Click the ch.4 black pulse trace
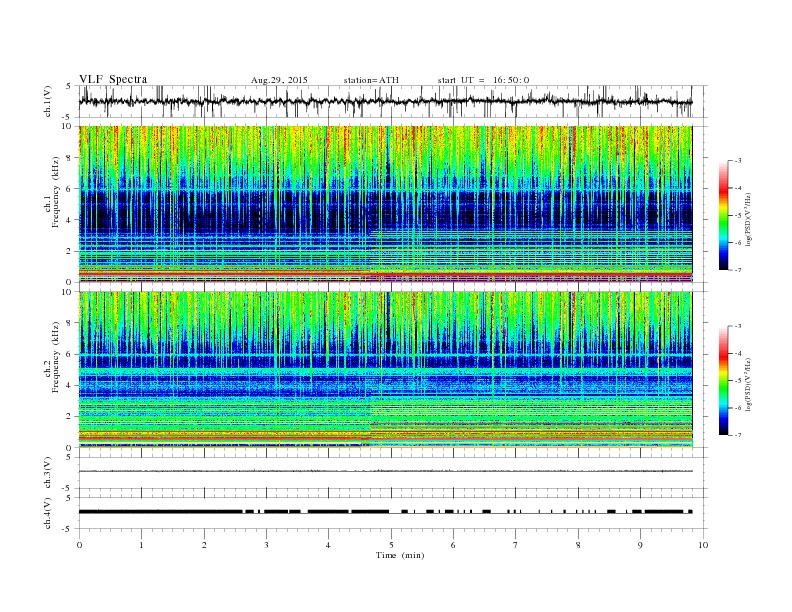Viewport: 792px width, 612px height. point(385,512)
